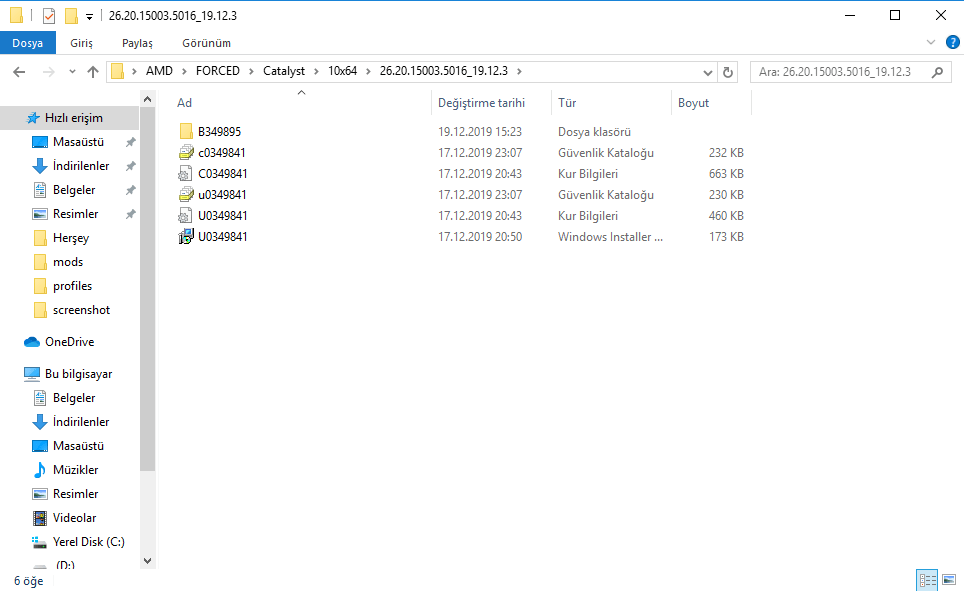964x591 pixels.
Task: Expand the ribbon with the chevron
Action: tap(931, 42)
